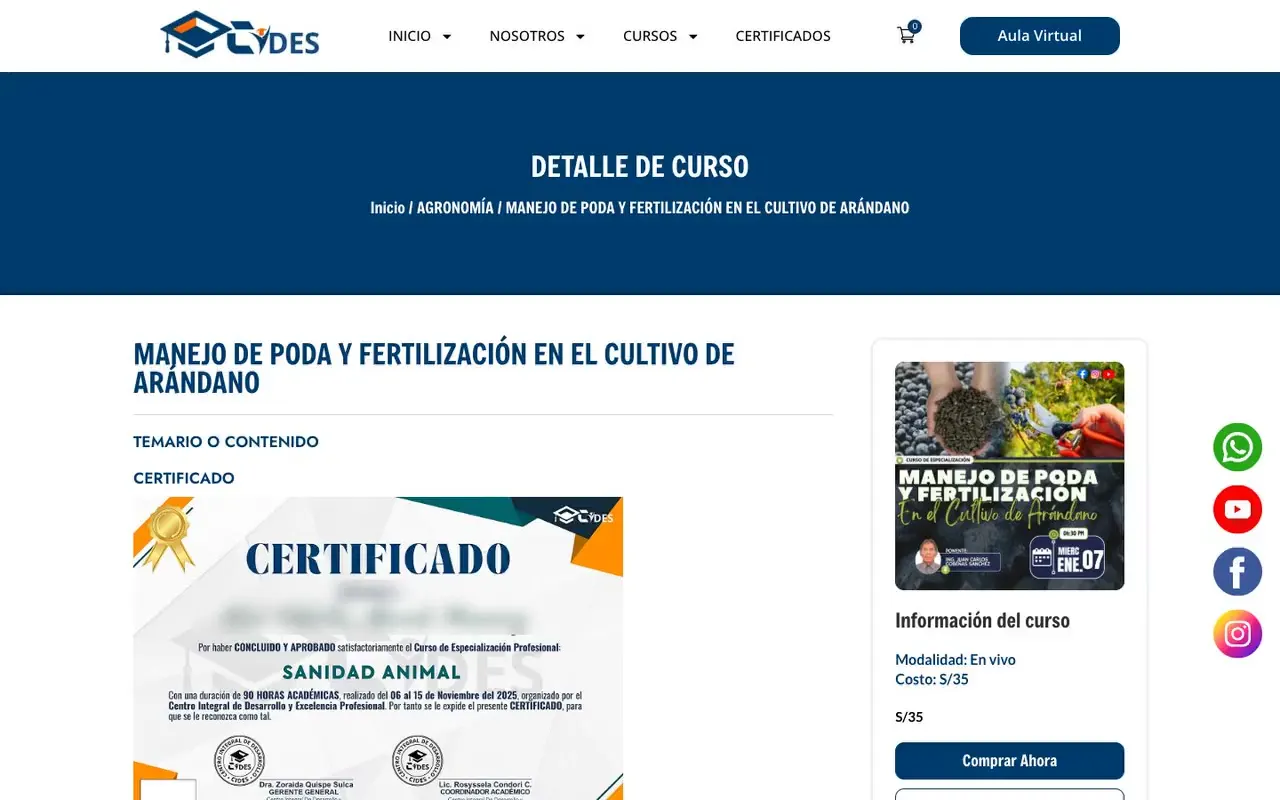Click the CERTIFICADO section heading
The width and height of the screenshot is (1280, 800).
coord(184,478)
